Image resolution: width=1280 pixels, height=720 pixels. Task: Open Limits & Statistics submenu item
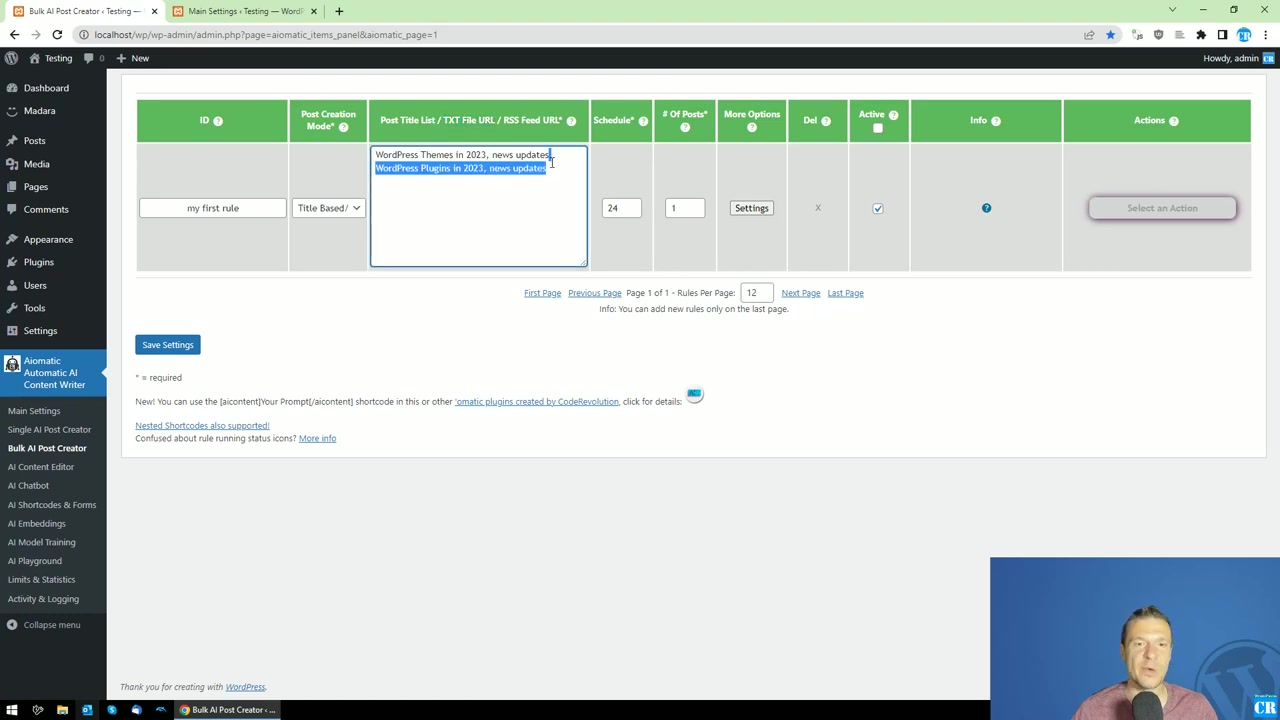(x=41, y=580)
